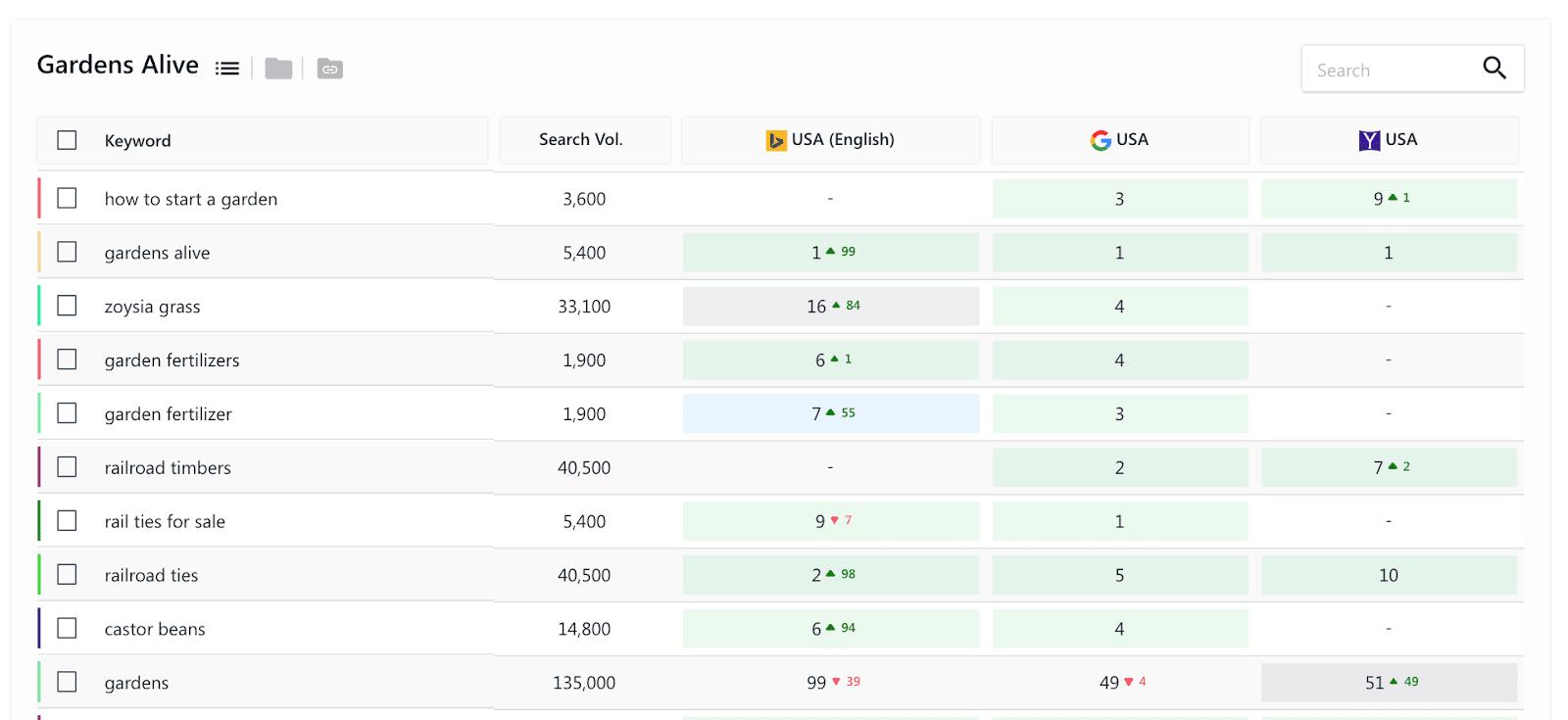Check the rail ties for sale checkbox
1568x720 pixels.
[x=67, y=521]
